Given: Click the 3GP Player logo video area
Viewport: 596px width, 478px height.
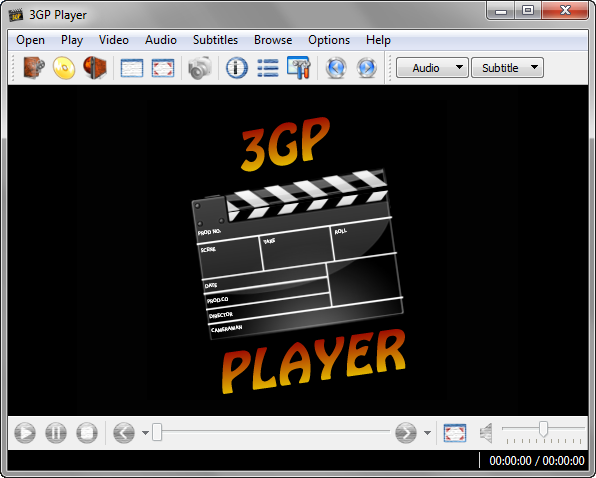Looking at the screenshot, I should (x=298, y=250).
